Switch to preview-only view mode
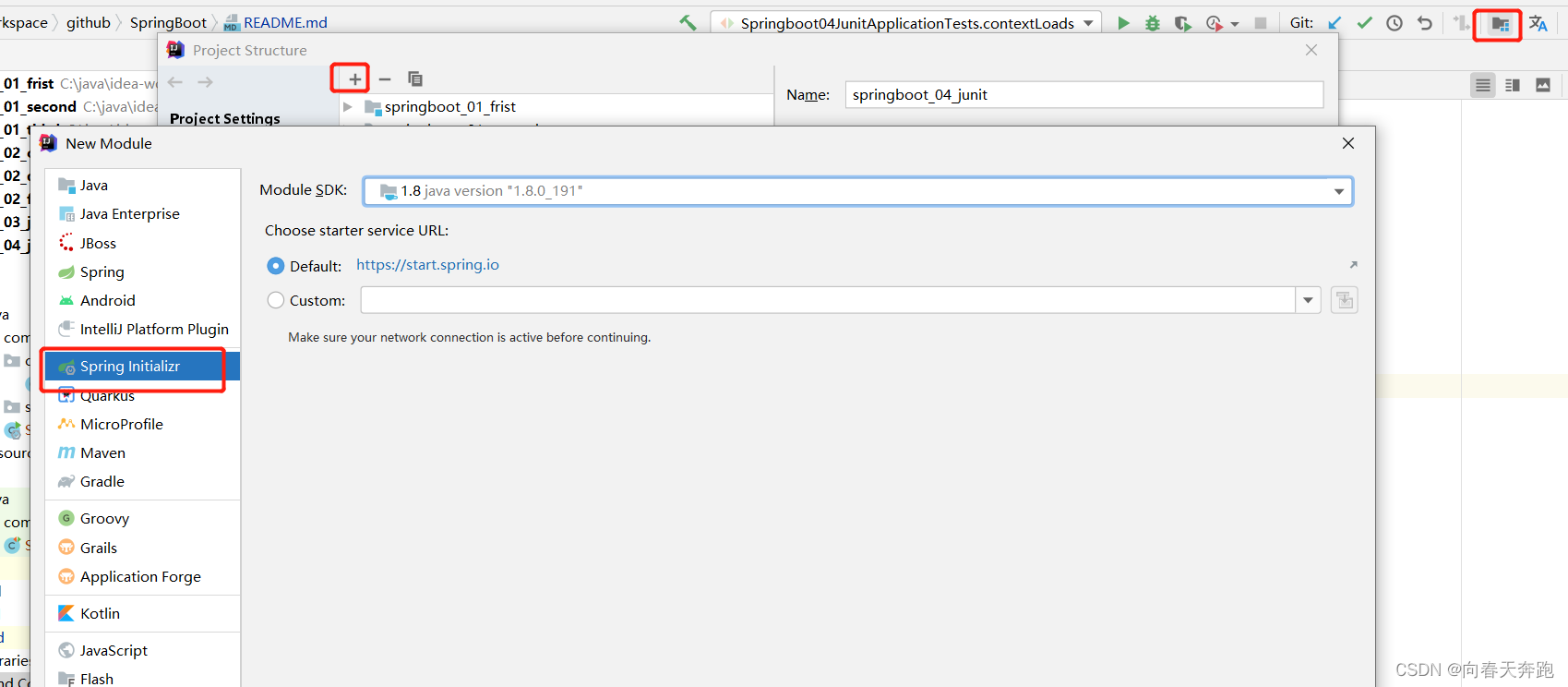 pyautogui.click(x=1543, y=85)
